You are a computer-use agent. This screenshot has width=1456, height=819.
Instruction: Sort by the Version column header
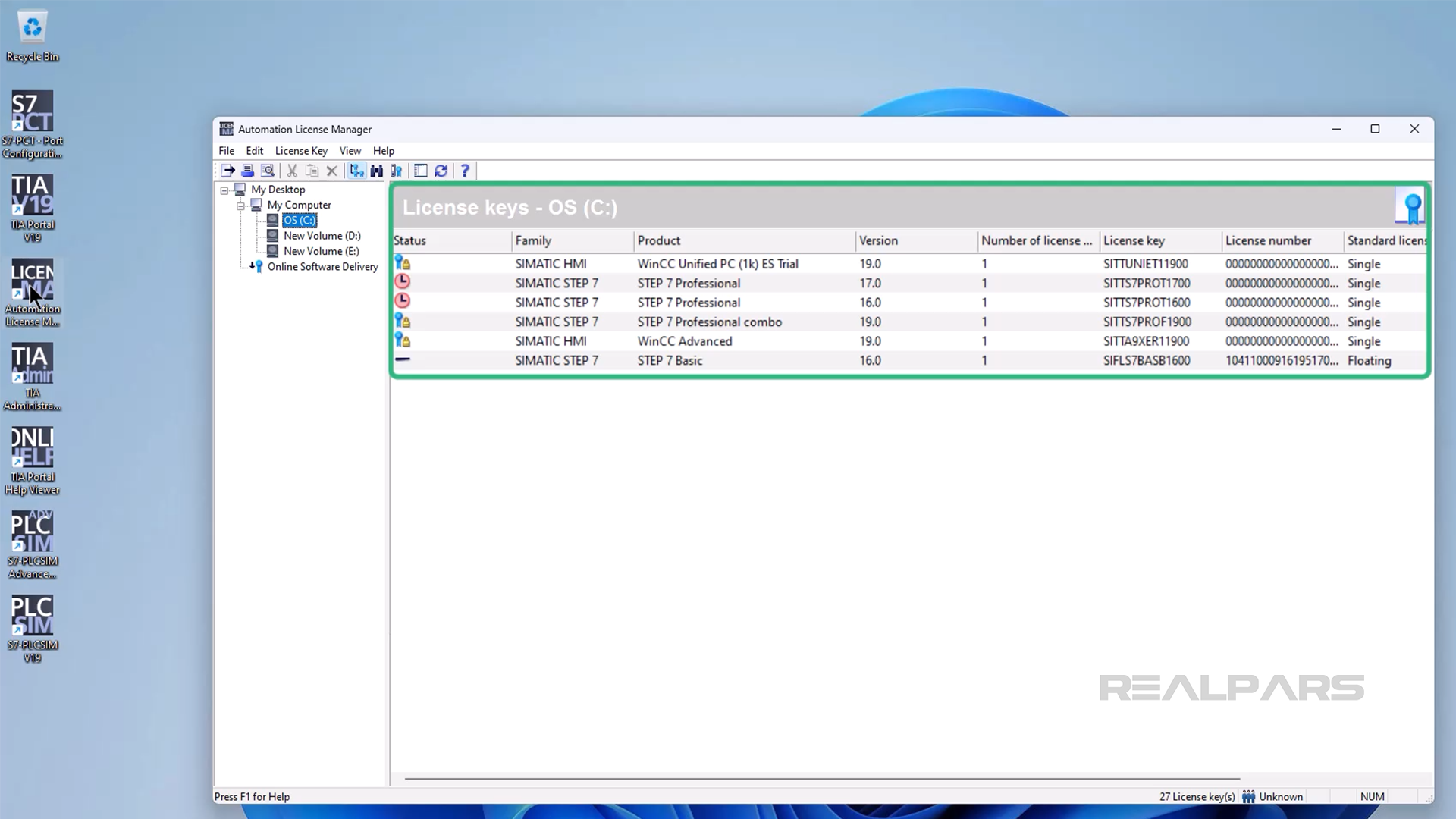pos(917,240)
